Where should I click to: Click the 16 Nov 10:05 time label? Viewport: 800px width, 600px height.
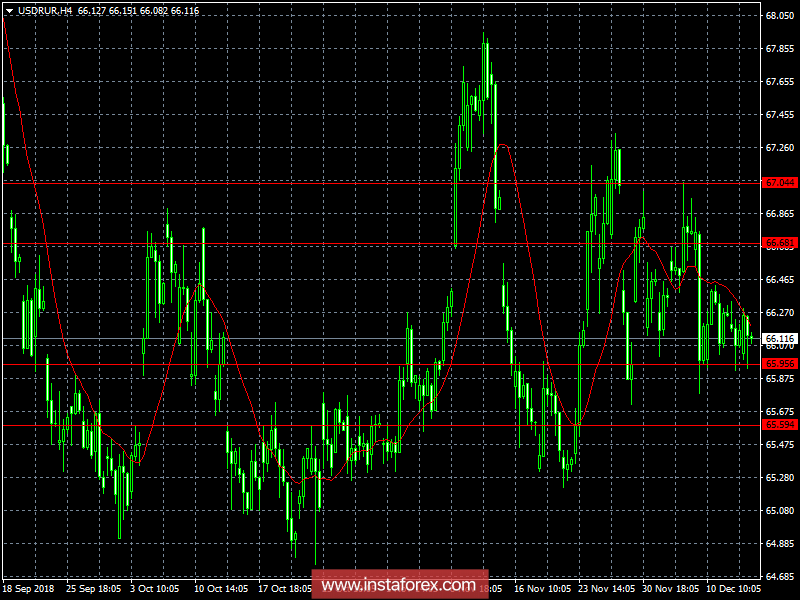click(543, 590)
